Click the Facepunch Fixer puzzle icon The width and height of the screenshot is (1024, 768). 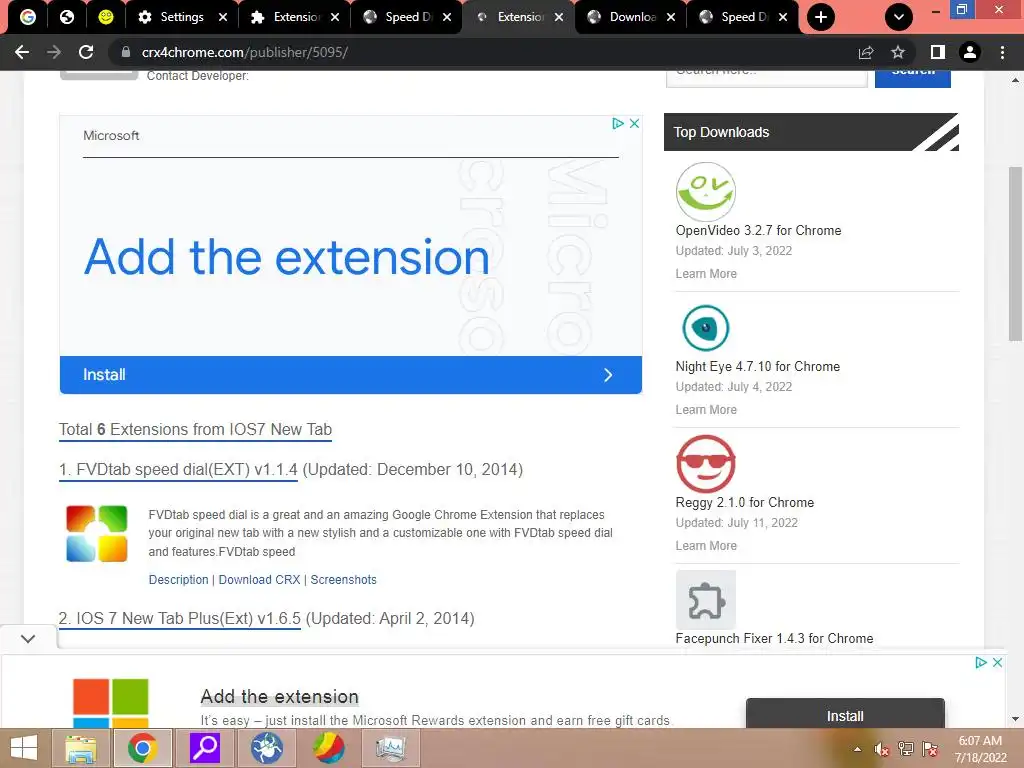pos(706,600)
